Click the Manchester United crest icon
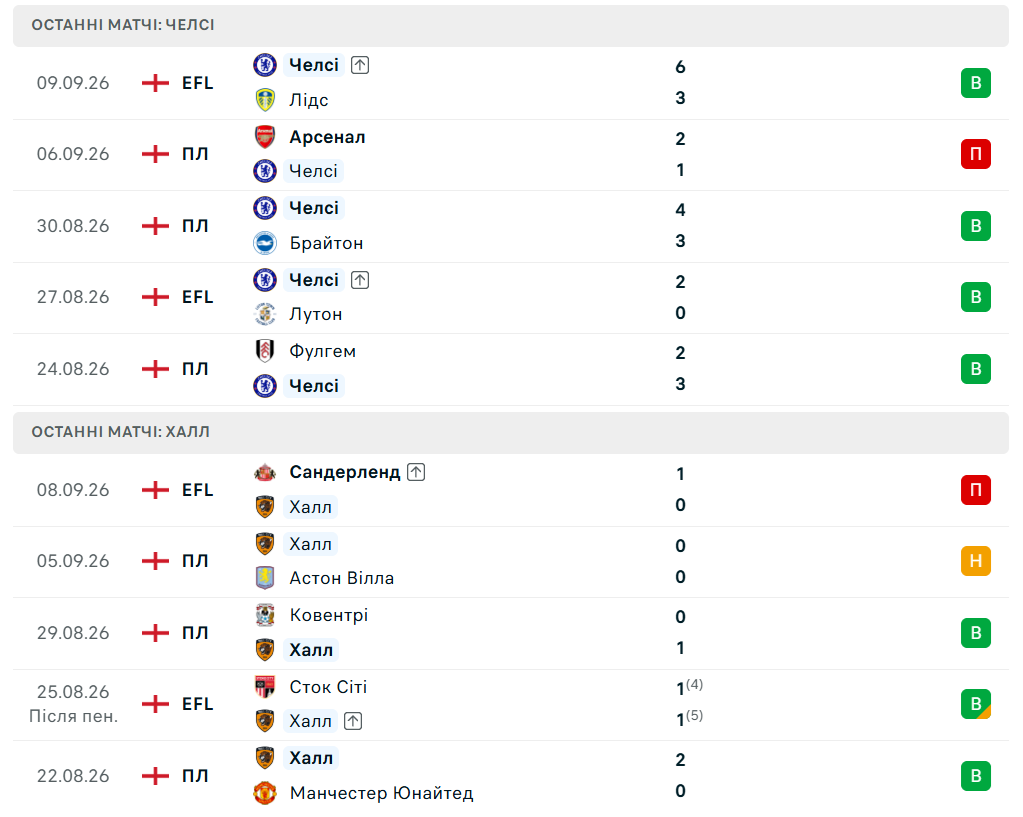The image size is (1023, 817). (x=265, y=793)
